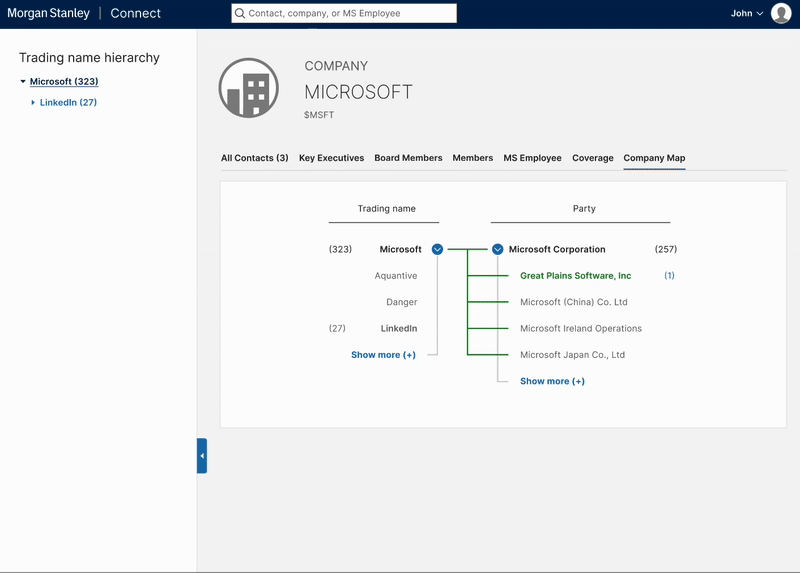Select the Aquantive trading name
Screen dimensions: 800x573
pos(395,276)
